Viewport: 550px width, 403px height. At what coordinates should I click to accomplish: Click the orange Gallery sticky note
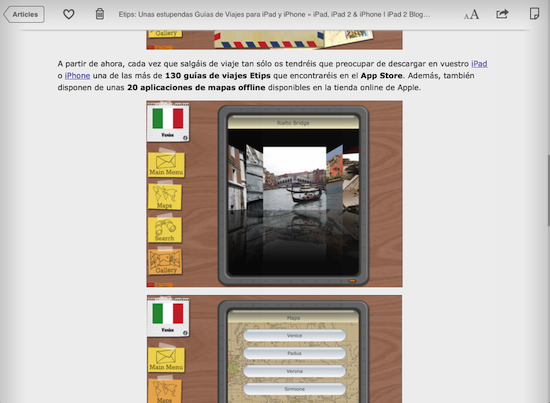(x=166, y=262)
